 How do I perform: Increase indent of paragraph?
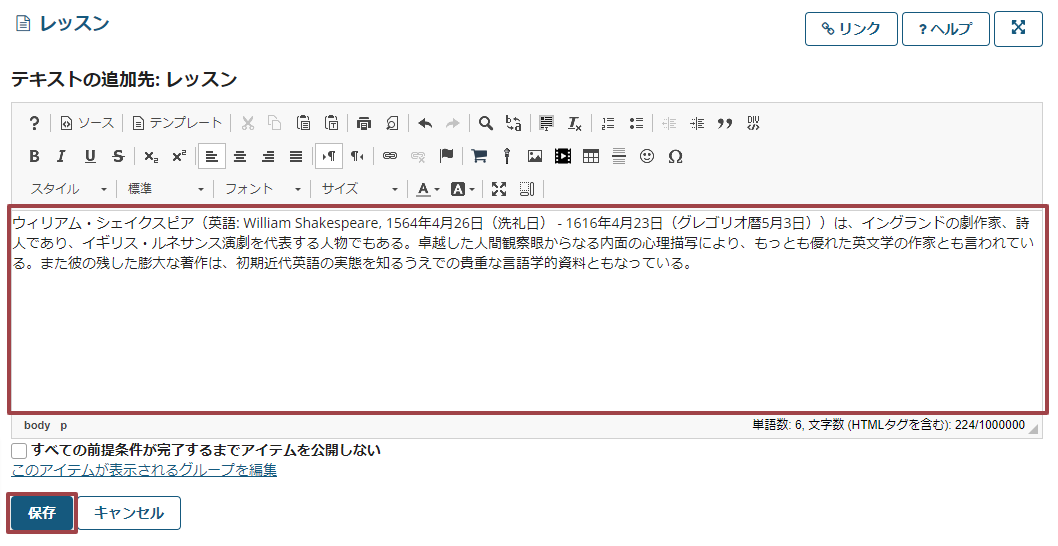click(x=697, y=123)
